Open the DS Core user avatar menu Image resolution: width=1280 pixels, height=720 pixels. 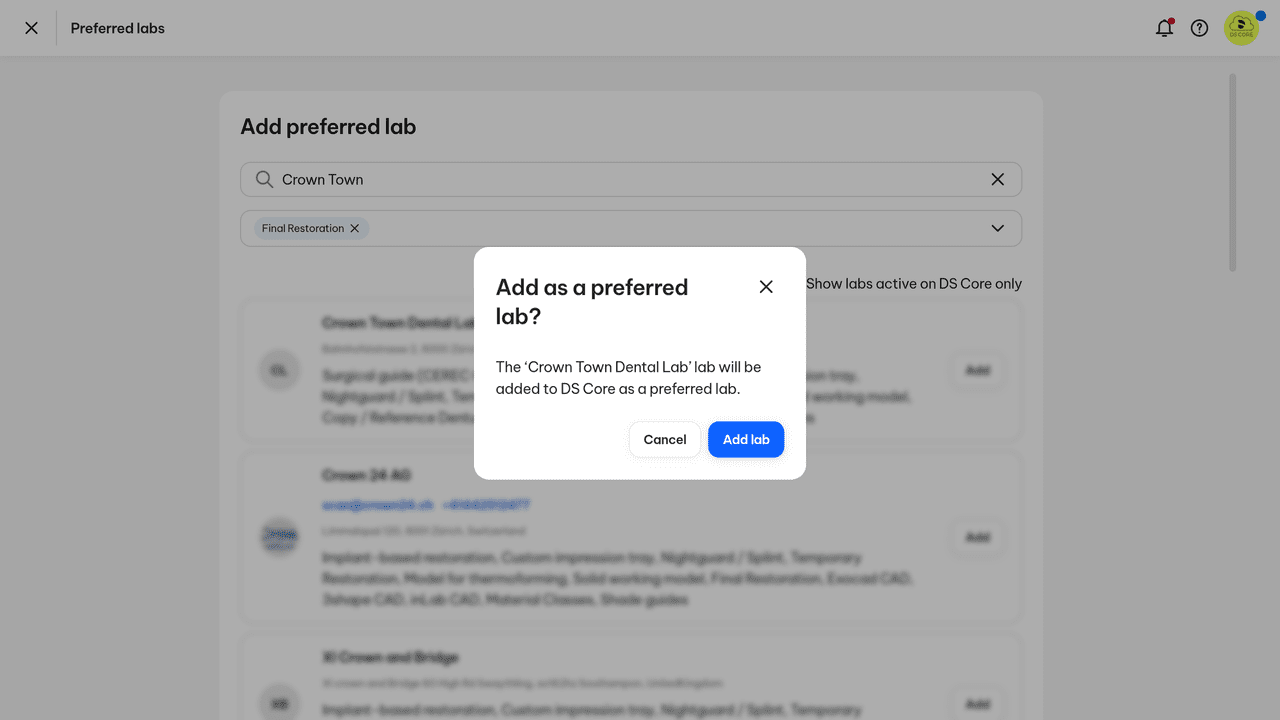1241,28
